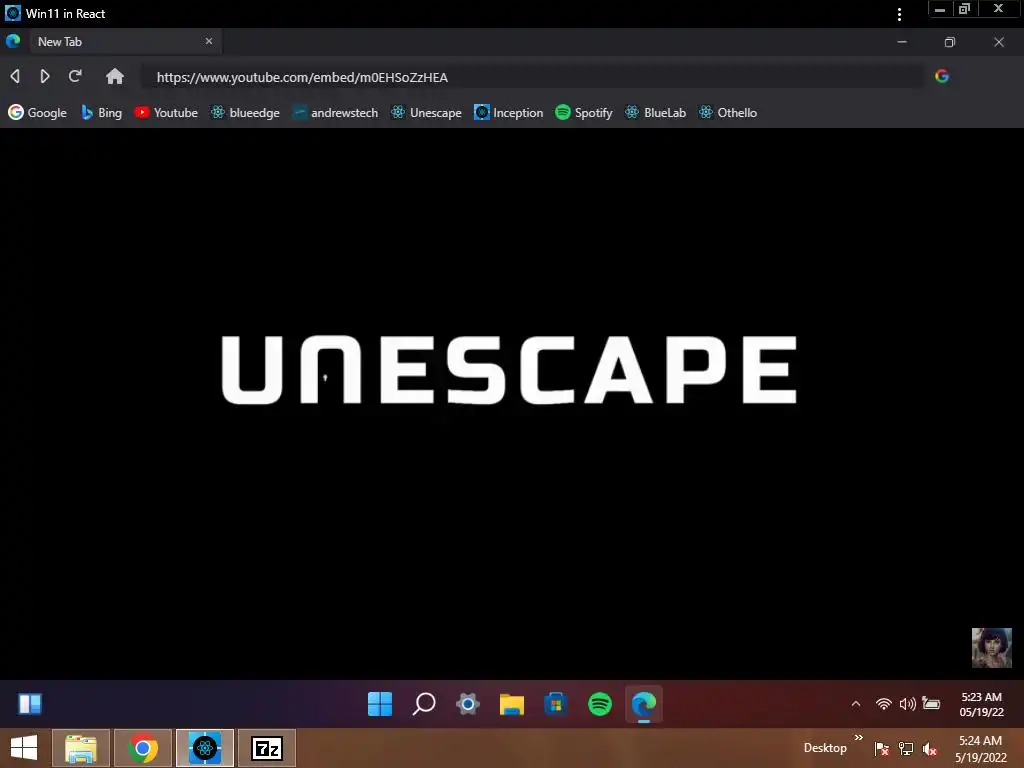The width and height of the screenshot is (1024, 768).
Task: Click the Google icon beside the address bar
Action: click(x=942, y=76)
